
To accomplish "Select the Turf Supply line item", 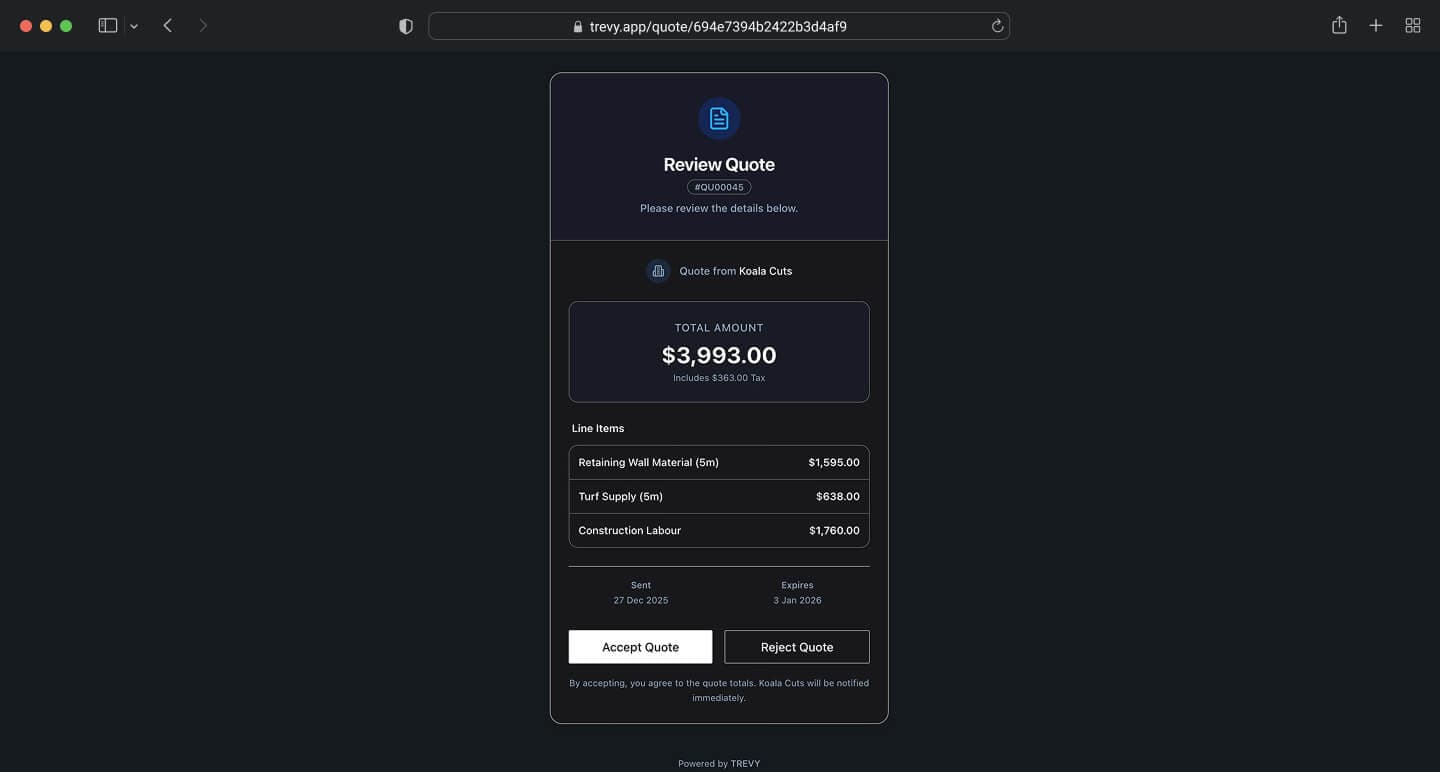I will (718, 496).
